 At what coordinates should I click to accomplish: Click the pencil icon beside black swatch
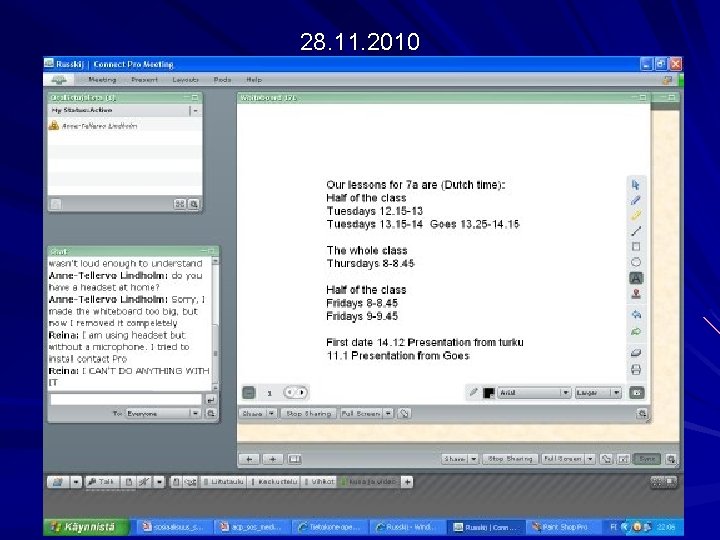473,392
